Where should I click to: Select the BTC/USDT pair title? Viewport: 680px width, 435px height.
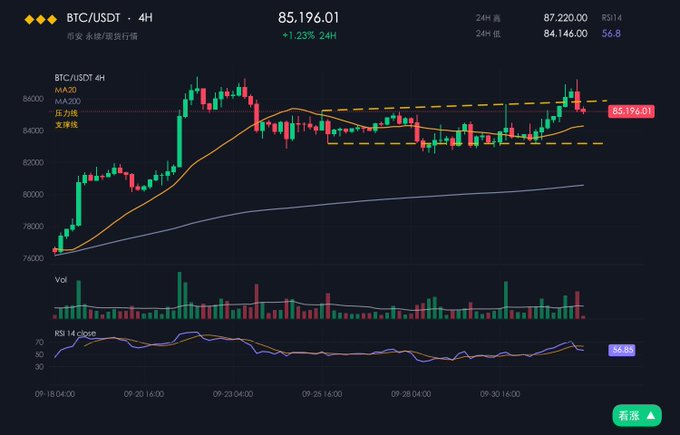93,18
